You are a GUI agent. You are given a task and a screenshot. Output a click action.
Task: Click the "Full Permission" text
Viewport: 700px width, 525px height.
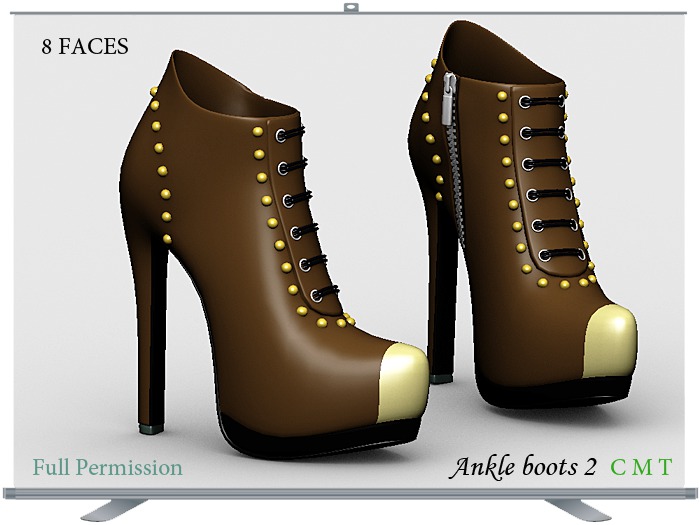[x=108, y=467]
